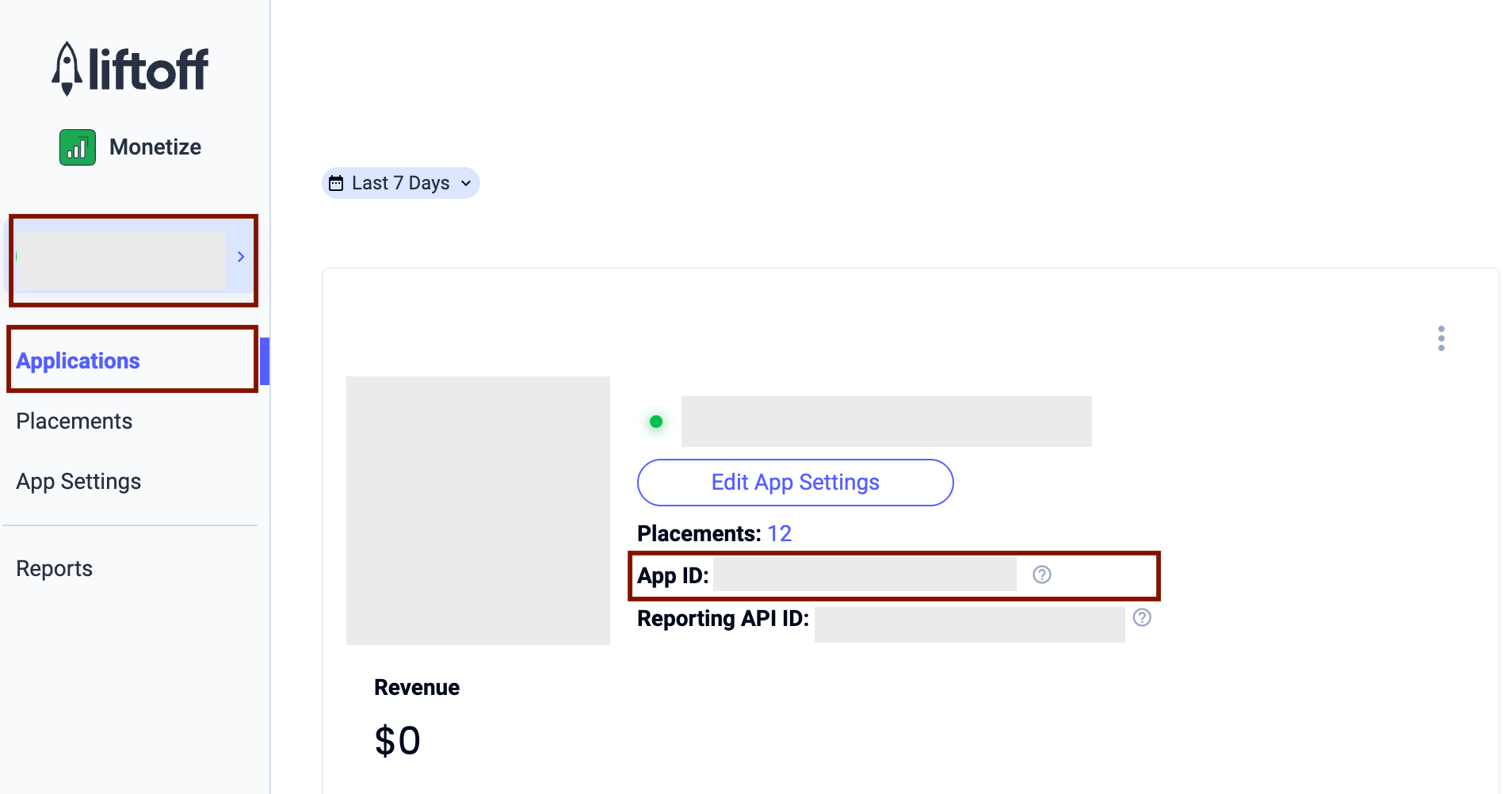The height and width of the screenshot is (794, 1512).
Task: Click the right chevron on the app selector
Action: [x=241, y=257]
